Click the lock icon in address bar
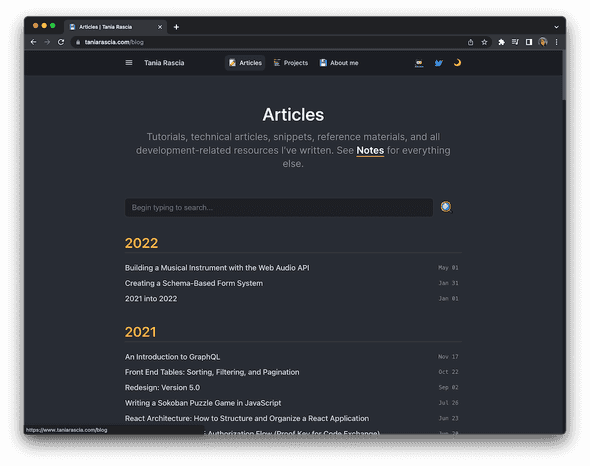The height and width of the screenshot is (466, 590). [x=78, y=42]
